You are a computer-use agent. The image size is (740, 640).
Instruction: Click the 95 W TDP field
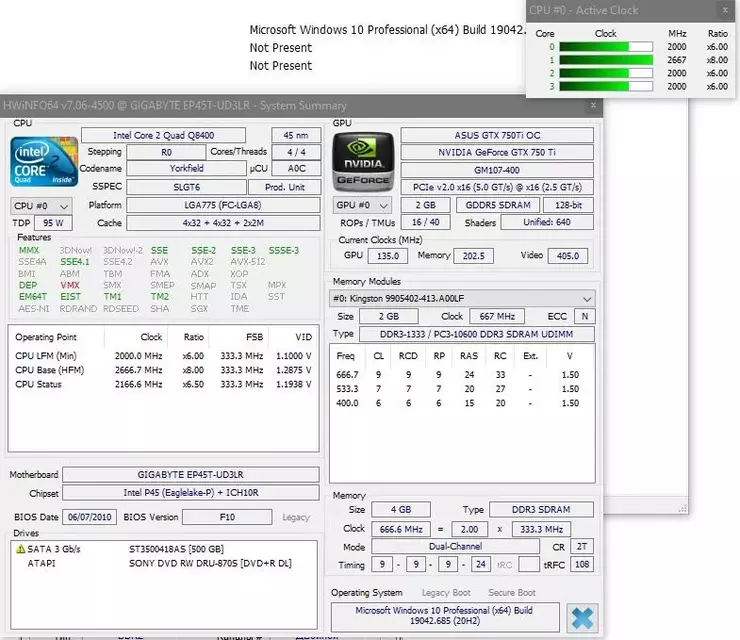point(53,223)
